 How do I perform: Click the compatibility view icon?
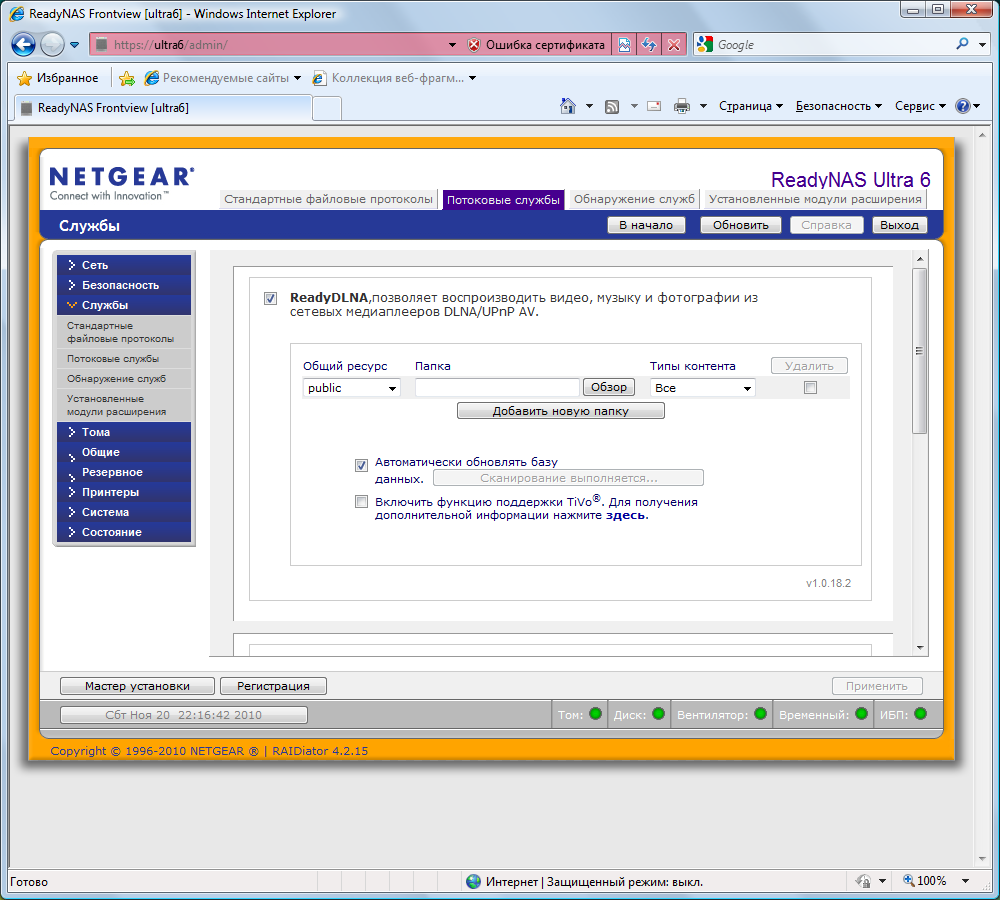(x=624, y=45)
